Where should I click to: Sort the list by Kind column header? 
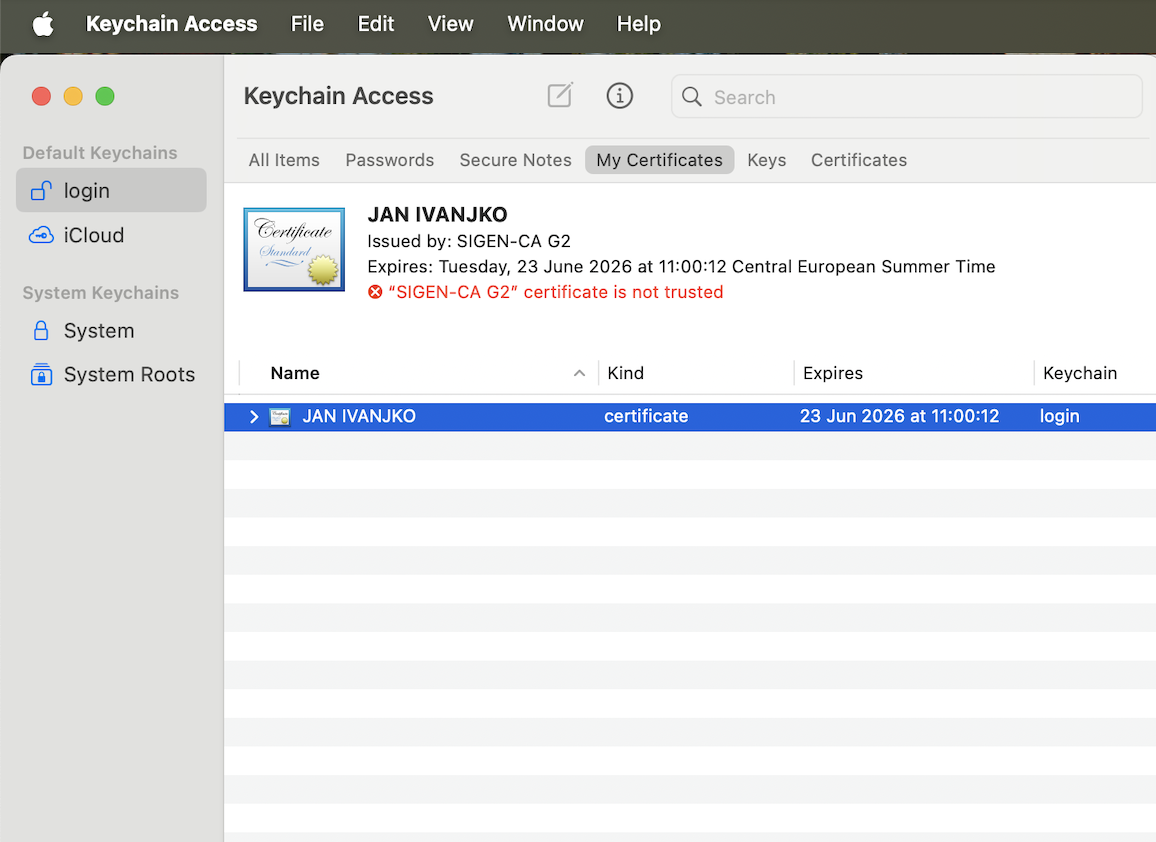pos(626,373)
